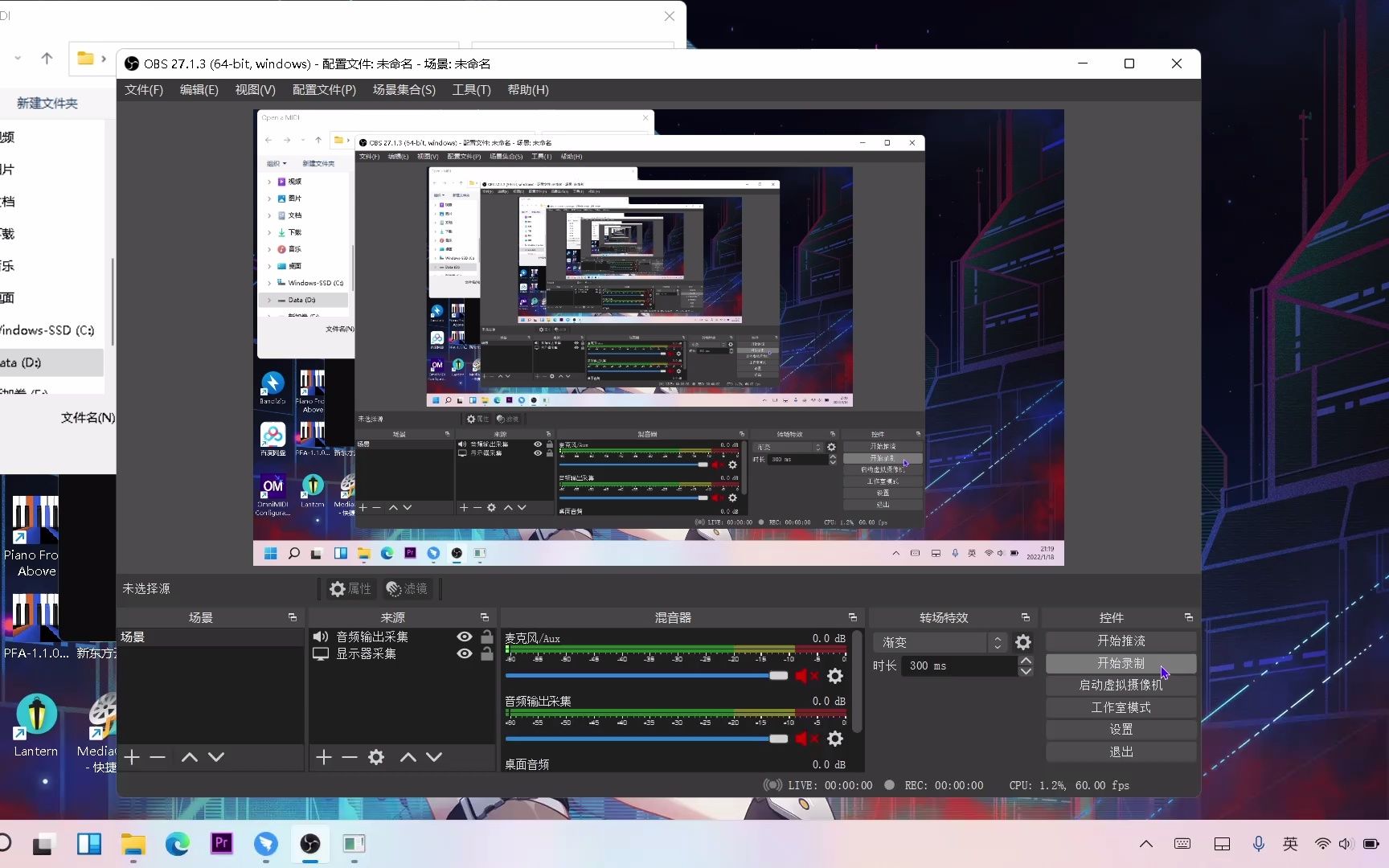Open File Explorer from the taskbar
Screen dimensions: 1389x868
133,844
